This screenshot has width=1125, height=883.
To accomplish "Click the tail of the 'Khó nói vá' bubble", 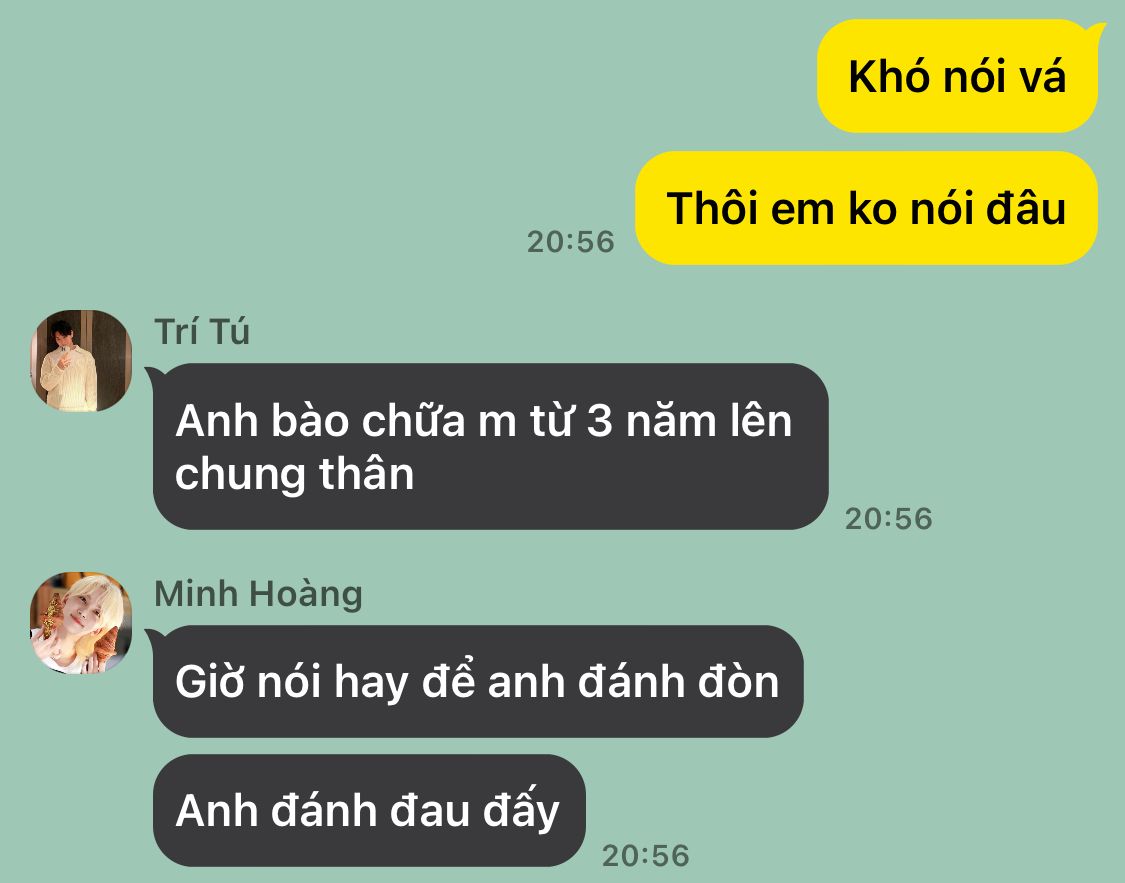I will tap(1095, 30).
